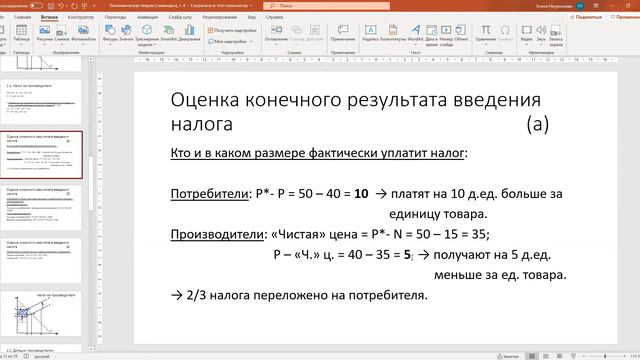Open the user account avatar
The width and height of the screenshot is (640, 360).
coord(580,6)
